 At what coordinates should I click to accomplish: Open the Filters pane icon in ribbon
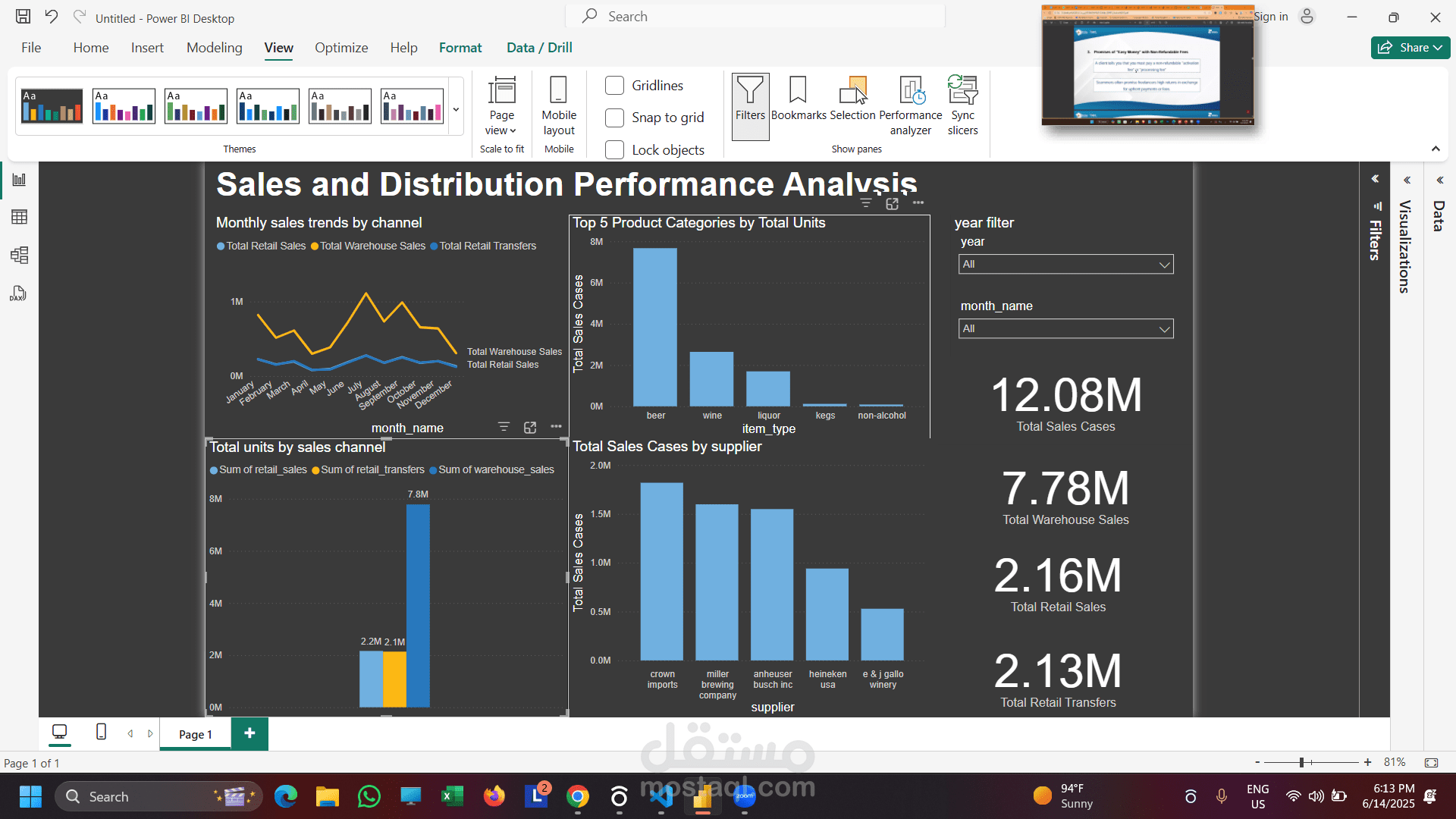(750, 105)
